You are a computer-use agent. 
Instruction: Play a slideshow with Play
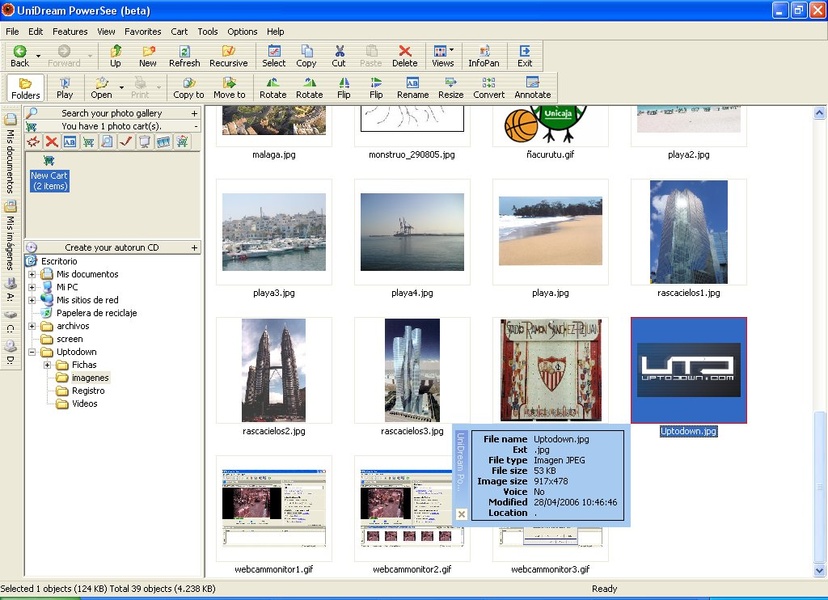[x=64, y=88]
